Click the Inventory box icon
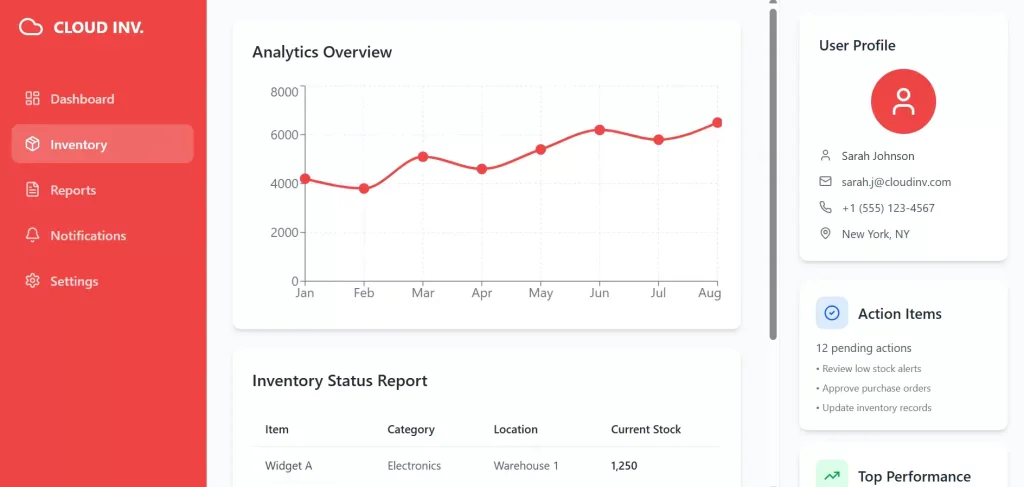 32,144
